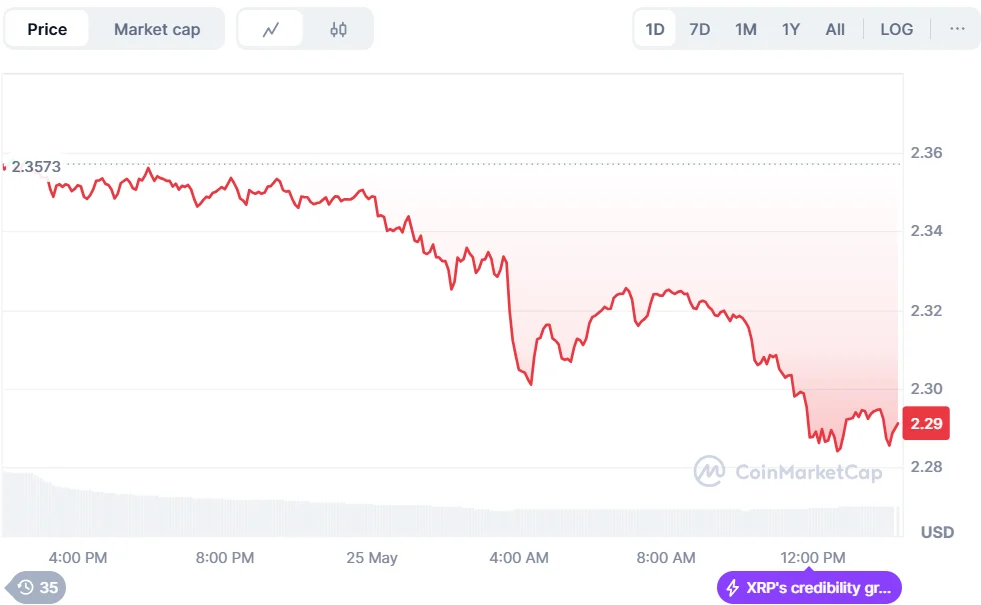
Task: Switch to candlestick chart icon
Action: (x=338, y=29)
